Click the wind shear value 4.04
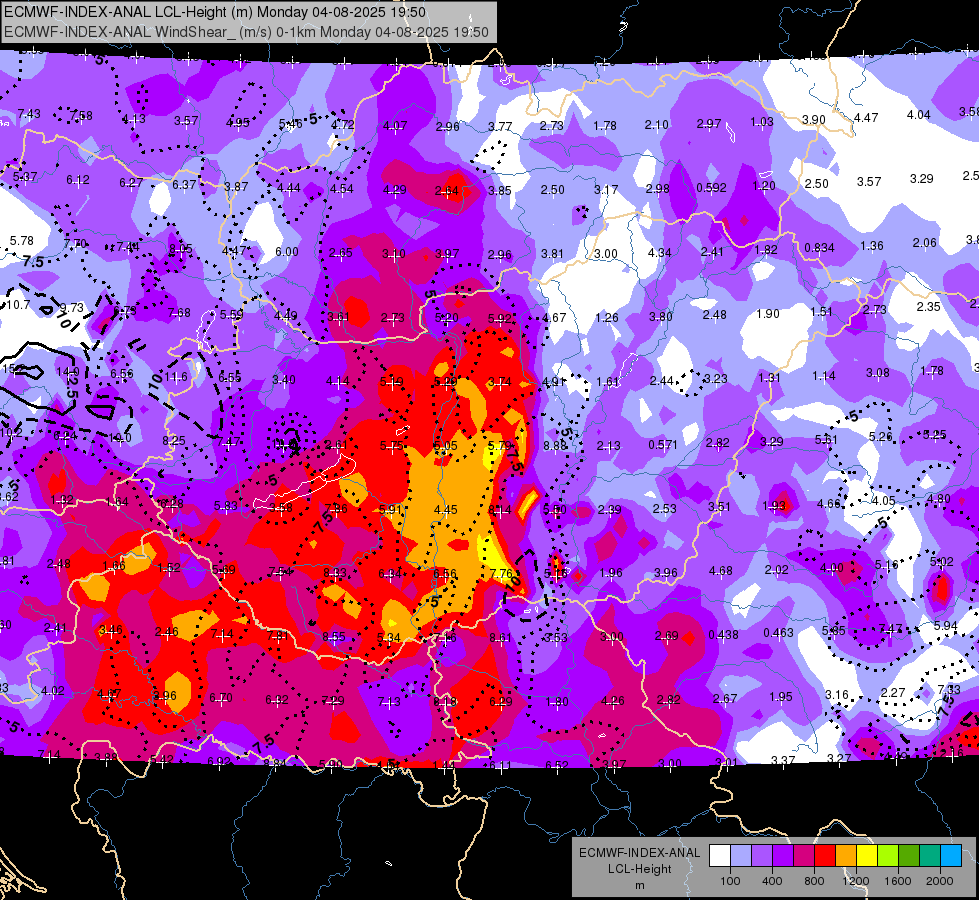Image resolution: width=979 pixels, height=900 pixels. 918,115
